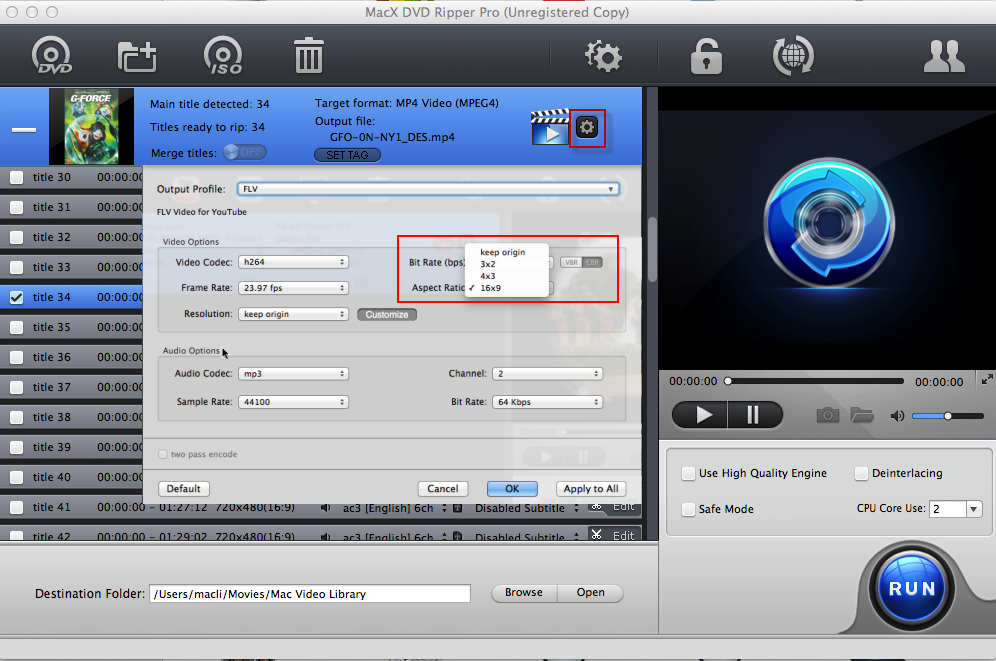This screenshot has height=661, width=996.
Task: Click the unlock register icon
Action: 706,56
